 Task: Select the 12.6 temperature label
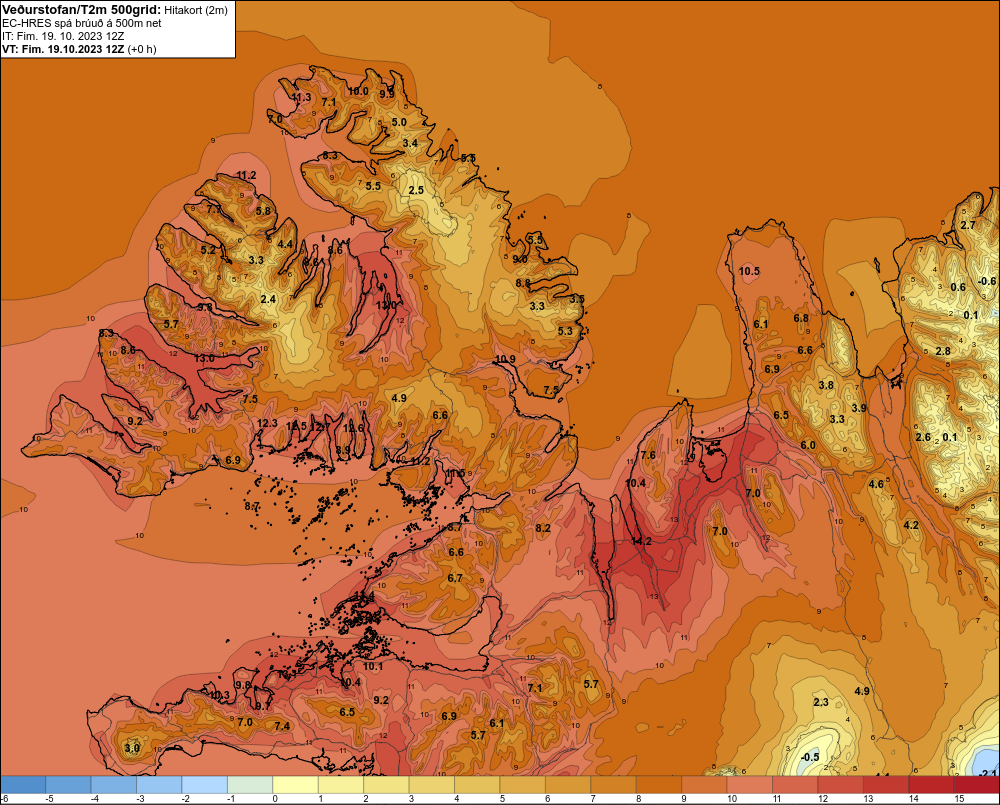tap(353, 428)
